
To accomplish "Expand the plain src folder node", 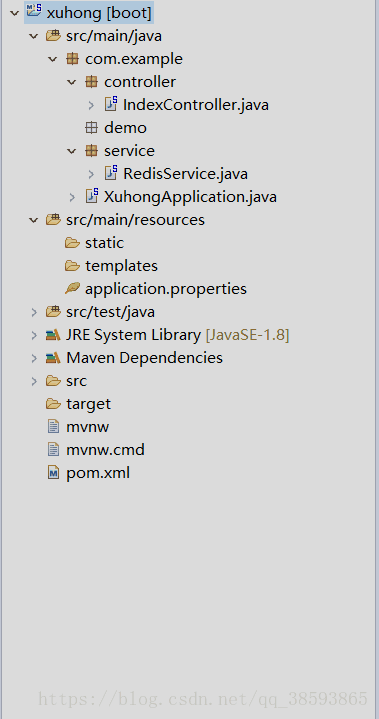I will click(34, 381).
